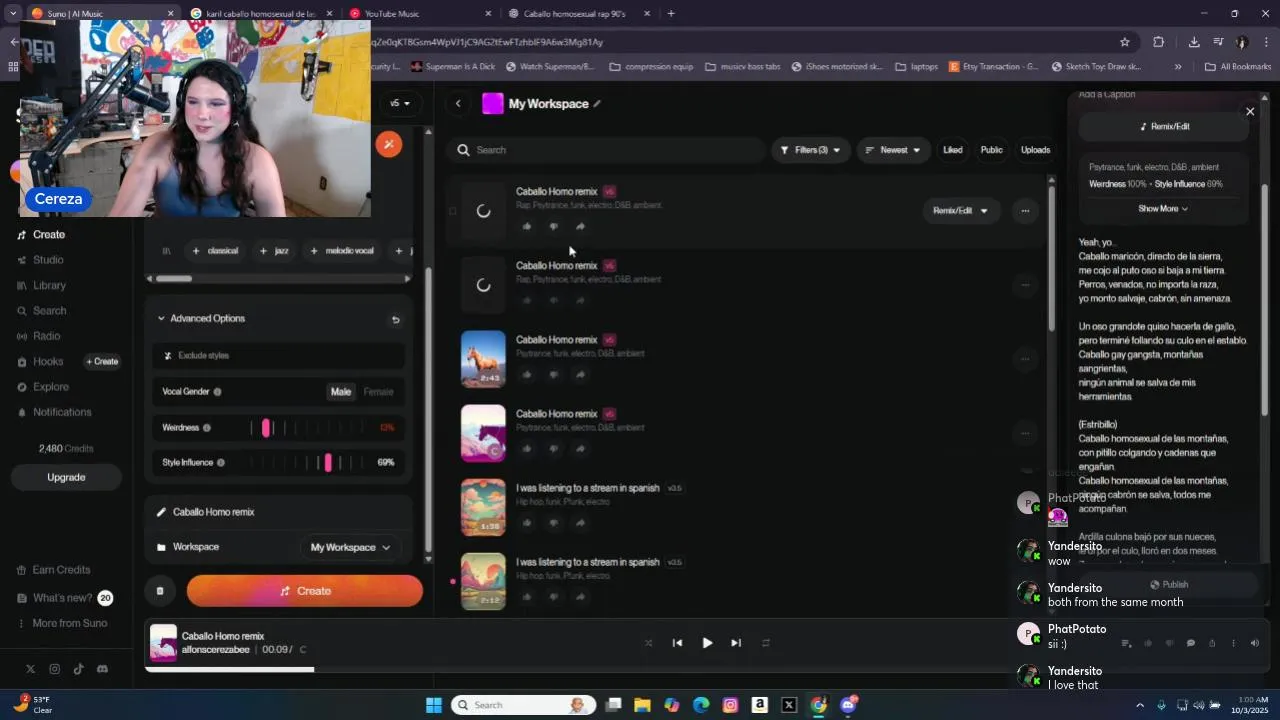
Task: Toggle repeat in the player bar
Action: pyautogui.click(x=766, y=643)
